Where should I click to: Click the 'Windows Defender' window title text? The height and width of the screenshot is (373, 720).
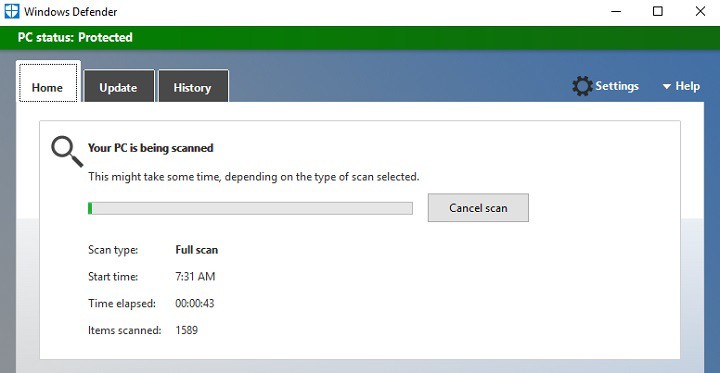[x=71, y=11]
